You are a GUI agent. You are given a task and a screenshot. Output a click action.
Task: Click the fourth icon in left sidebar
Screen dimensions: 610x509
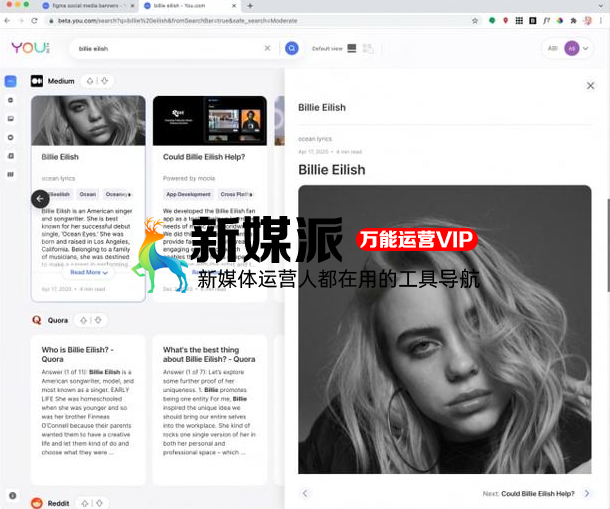click(x=11, y=137)
